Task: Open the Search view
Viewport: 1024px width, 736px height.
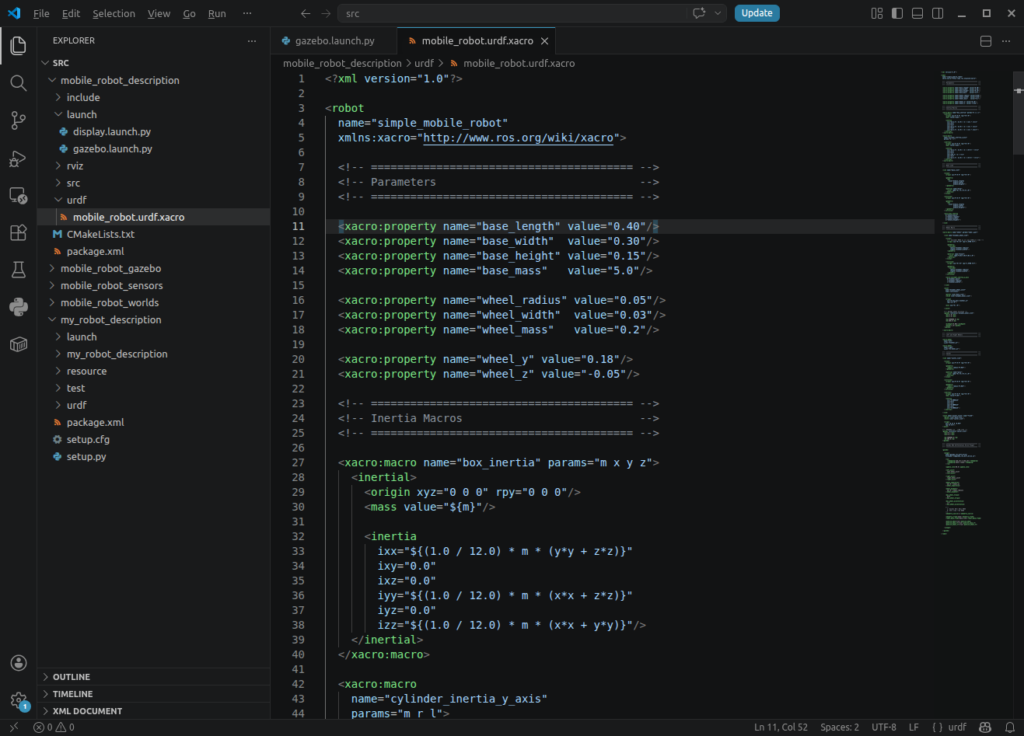Action: (x=18, y=83)
